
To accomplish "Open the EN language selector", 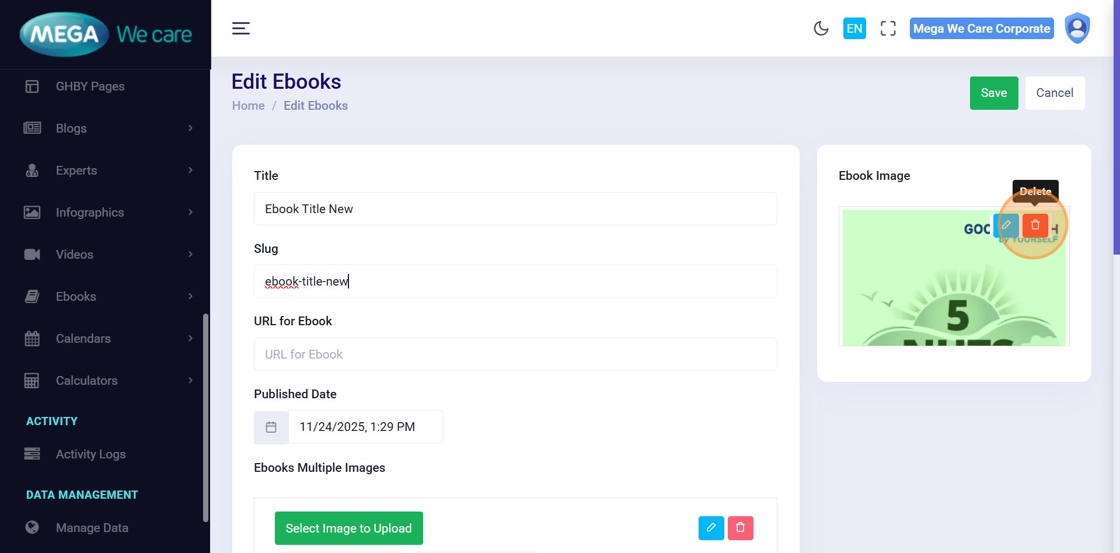I will pos(854,29).
